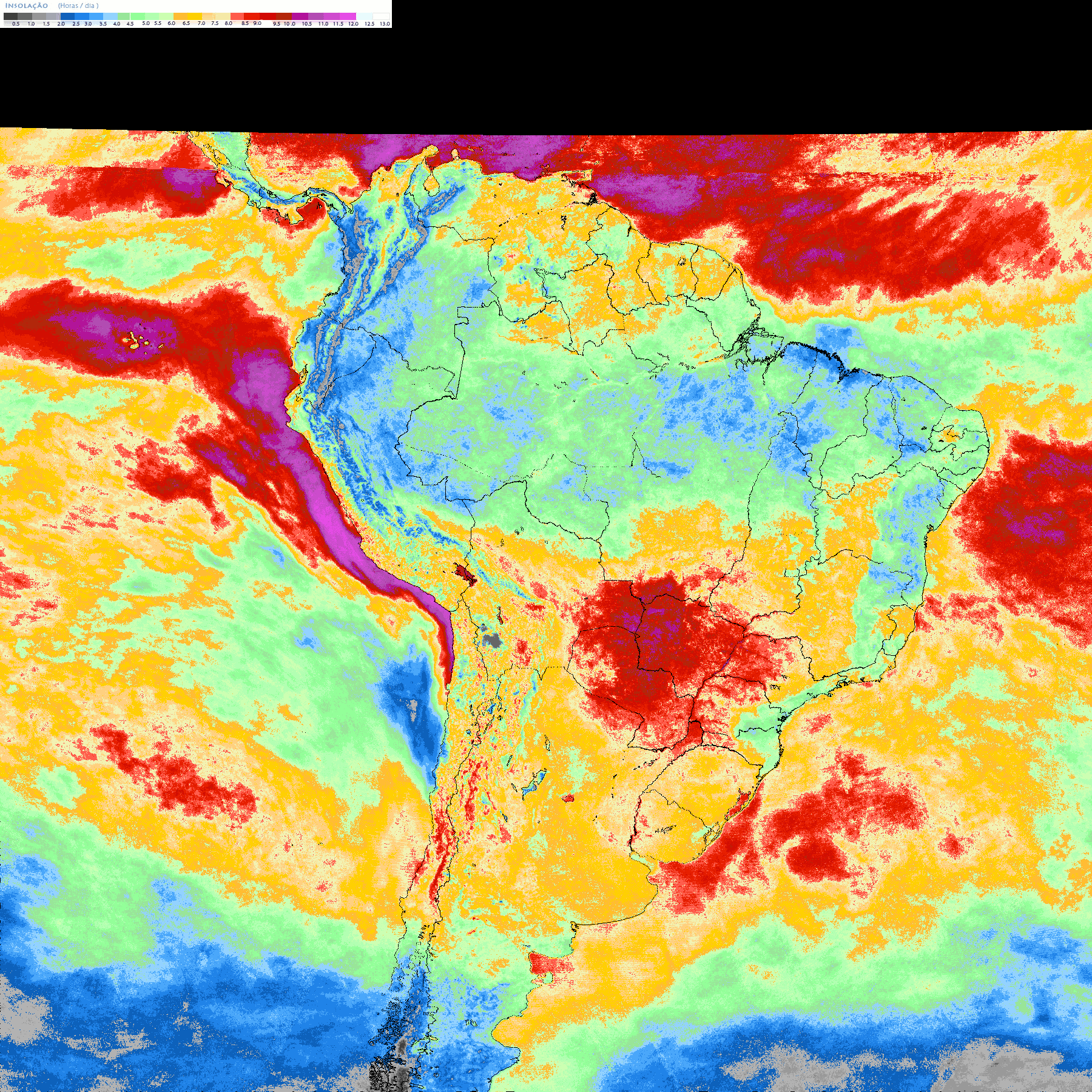Click the 11.0 legend value

pyautogui.click(x=323, y=24)
